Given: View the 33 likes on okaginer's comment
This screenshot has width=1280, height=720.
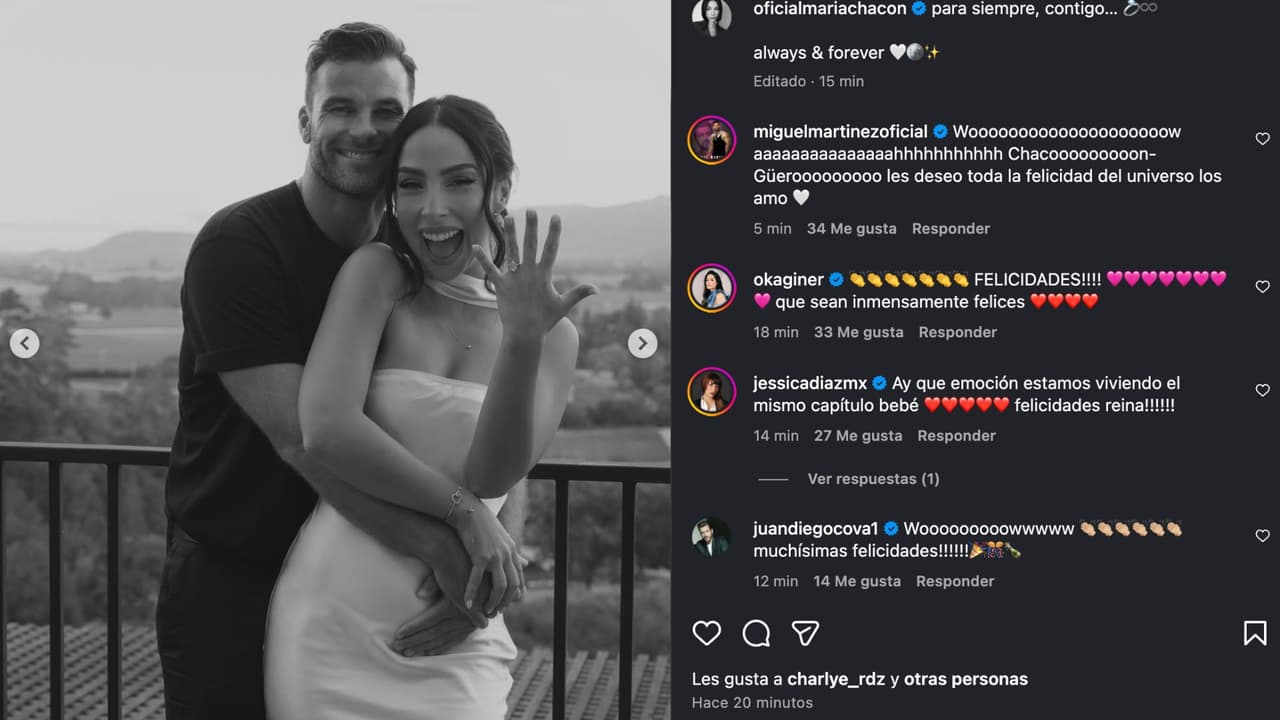Looking at the screenshot, I should (x=858, y=332).
